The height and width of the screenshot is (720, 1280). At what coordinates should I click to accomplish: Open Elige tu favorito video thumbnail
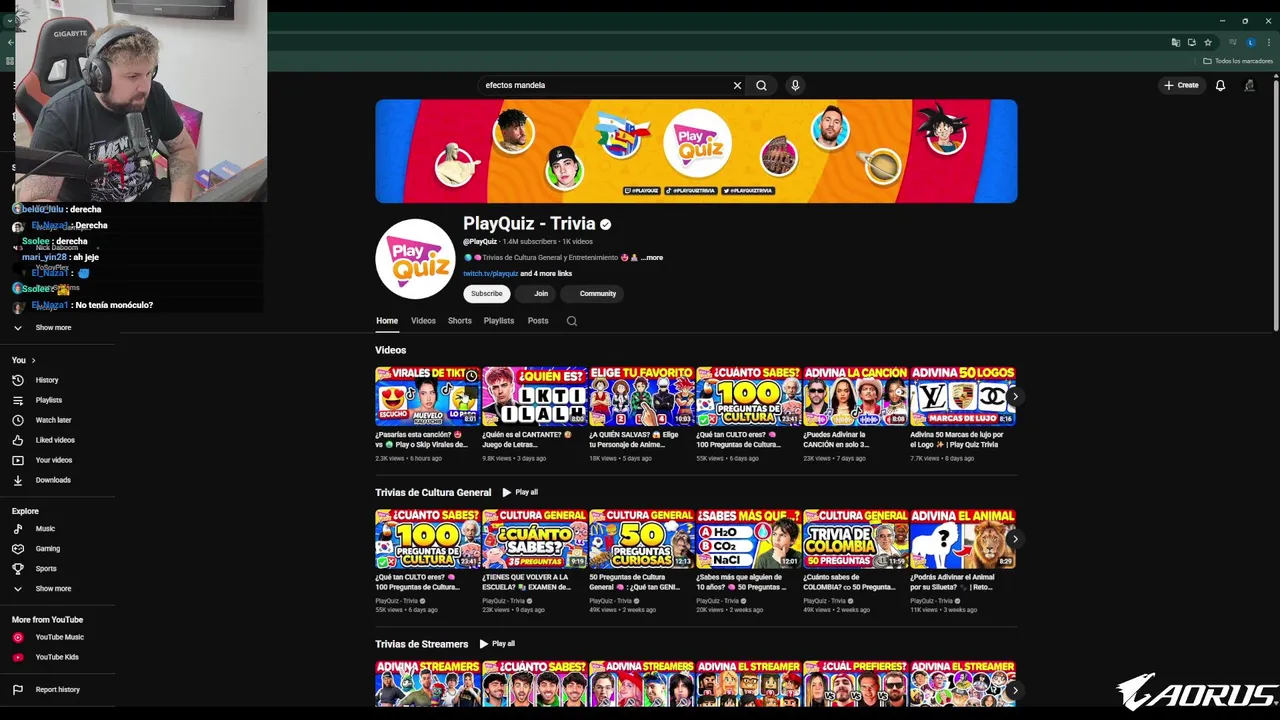(x=641, y=397)
